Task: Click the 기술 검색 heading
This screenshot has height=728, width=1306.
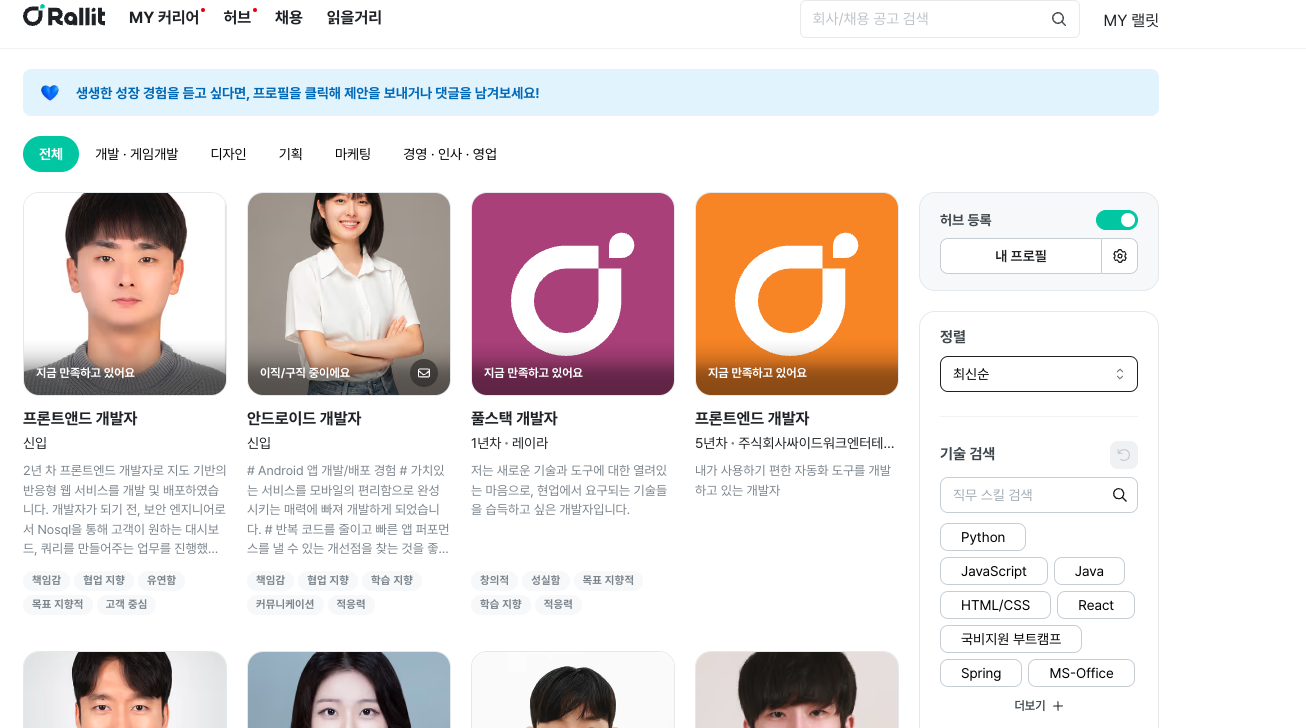Action: click(x=967, y=454)
